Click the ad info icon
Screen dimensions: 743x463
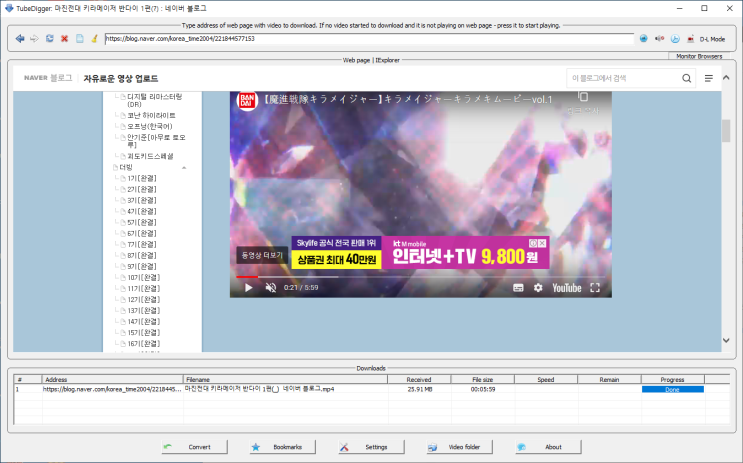[533, 243]
